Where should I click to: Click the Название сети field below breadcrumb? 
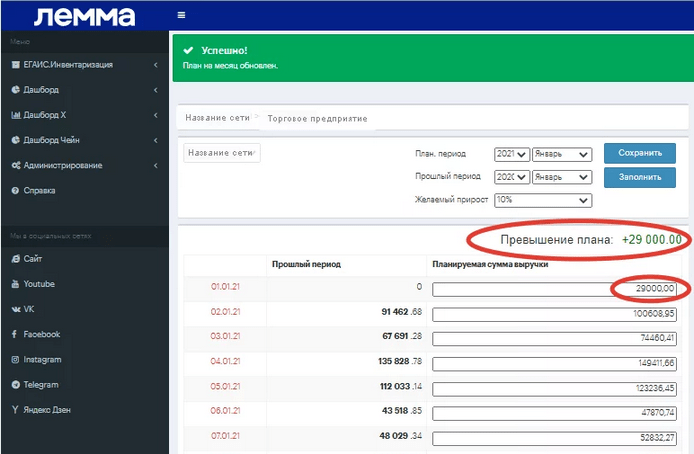222,153
